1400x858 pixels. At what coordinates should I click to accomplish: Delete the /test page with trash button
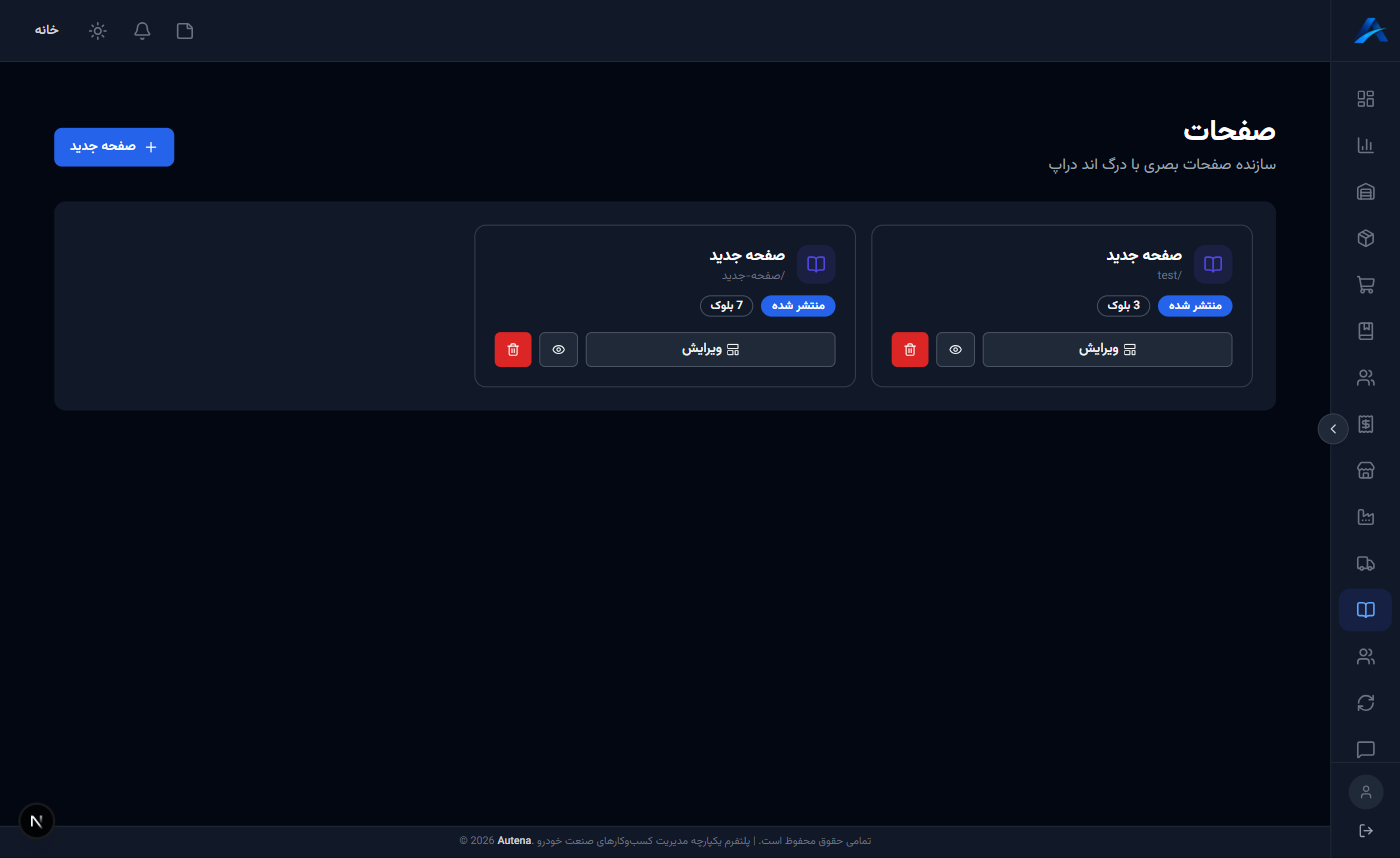tap(910, 350)
